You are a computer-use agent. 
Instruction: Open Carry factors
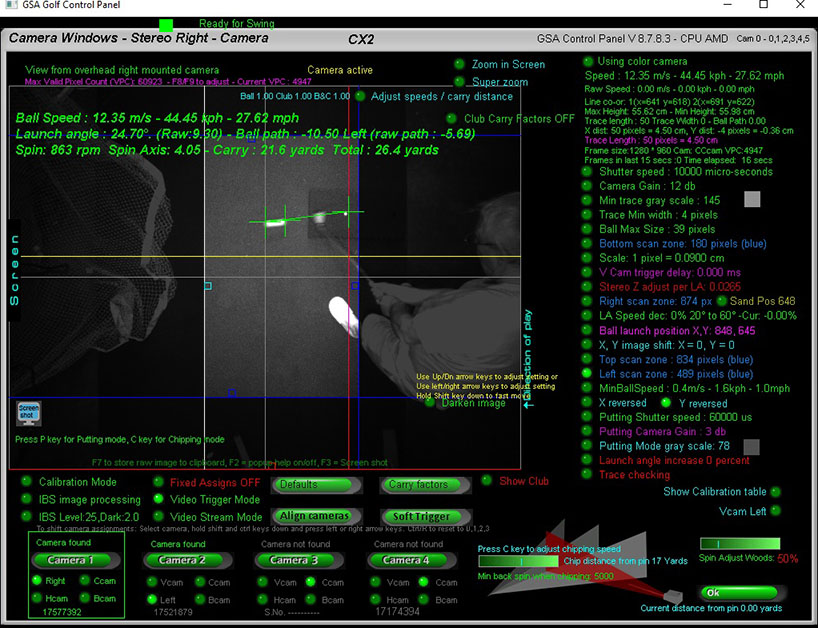click(x=426, y=485)
